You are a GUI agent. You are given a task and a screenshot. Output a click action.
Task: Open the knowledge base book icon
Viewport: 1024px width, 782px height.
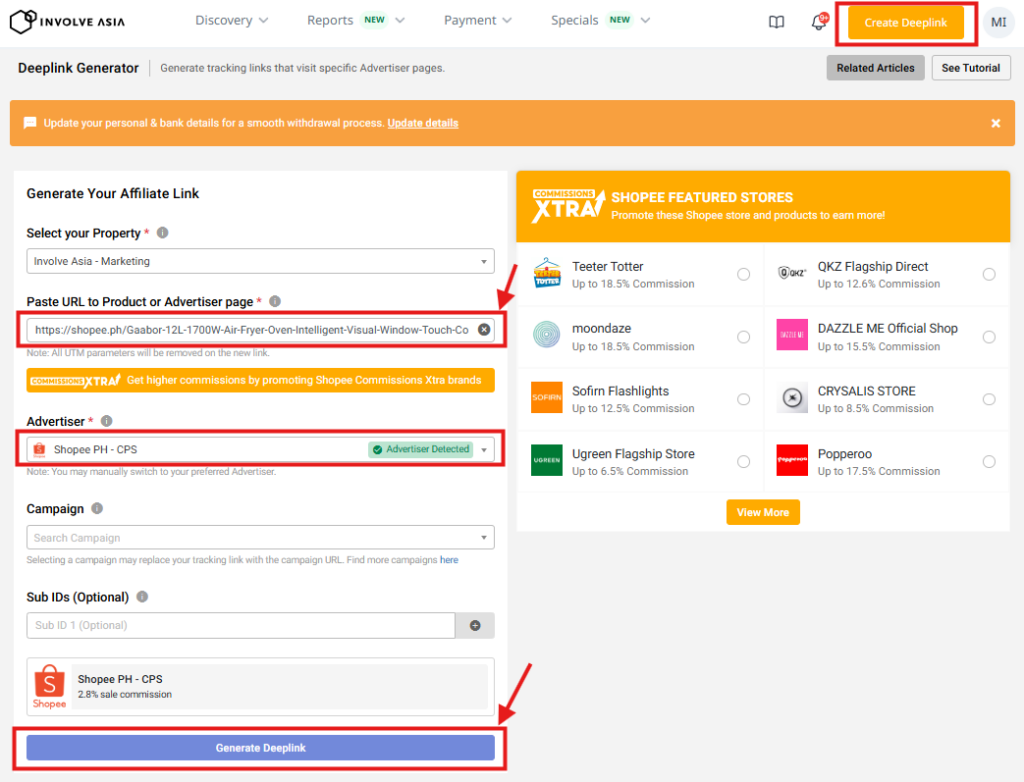776,22
